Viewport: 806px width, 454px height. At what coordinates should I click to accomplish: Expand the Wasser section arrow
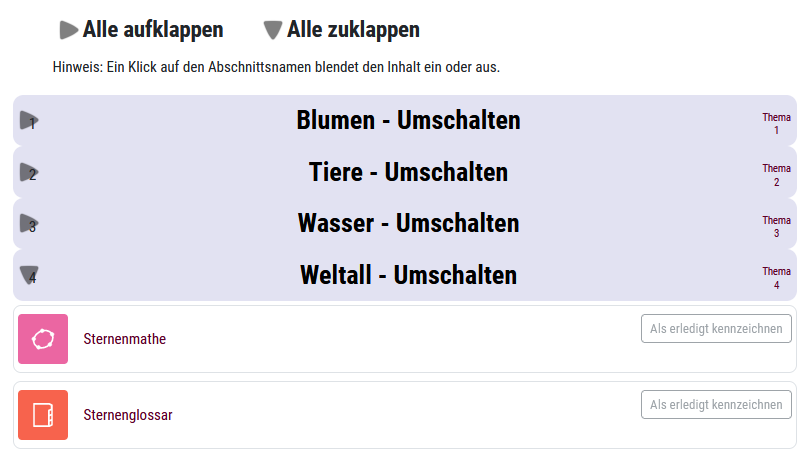point(29,224)
